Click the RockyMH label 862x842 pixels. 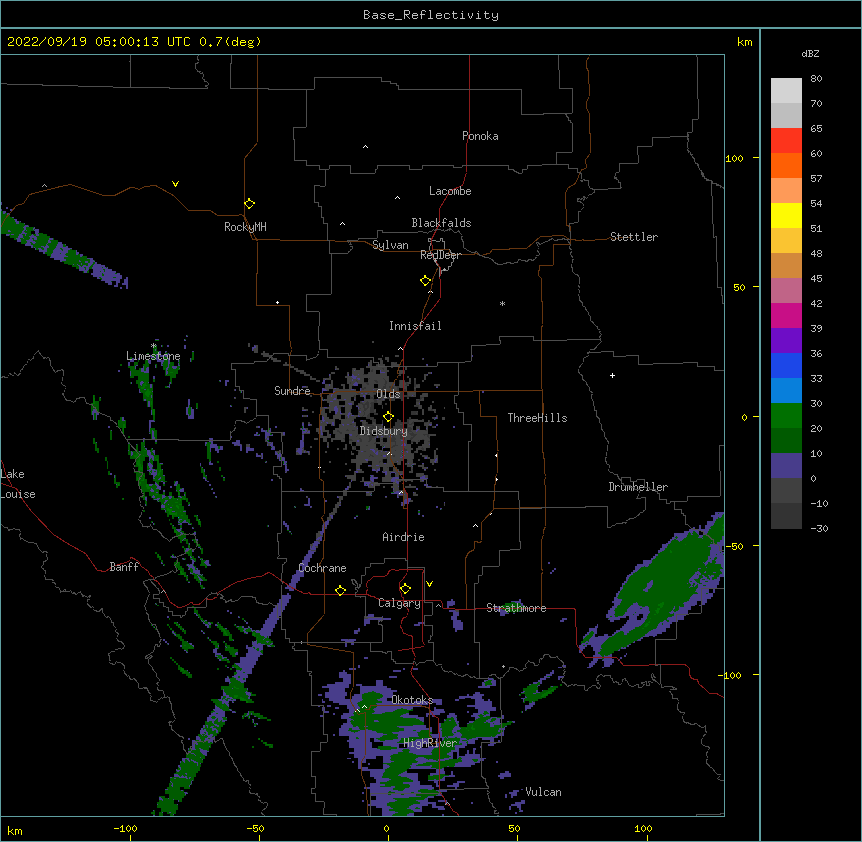click(245, 227)
